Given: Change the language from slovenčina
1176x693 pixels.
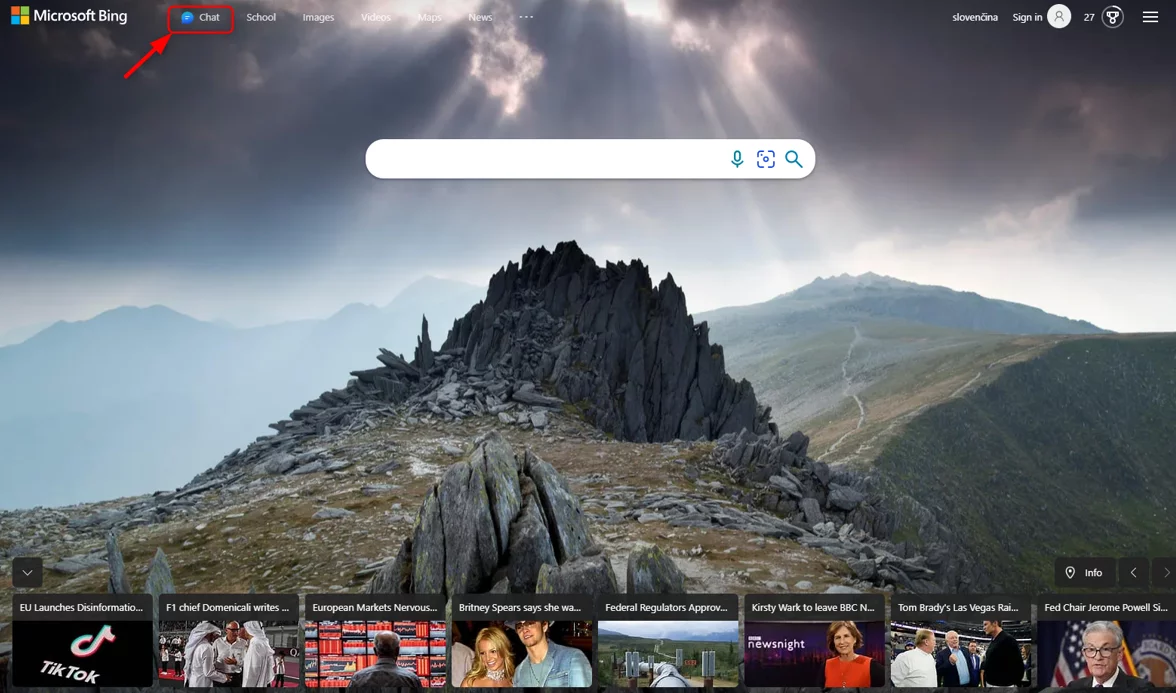Looking at the screenshot, I should (x=974, y=16).
